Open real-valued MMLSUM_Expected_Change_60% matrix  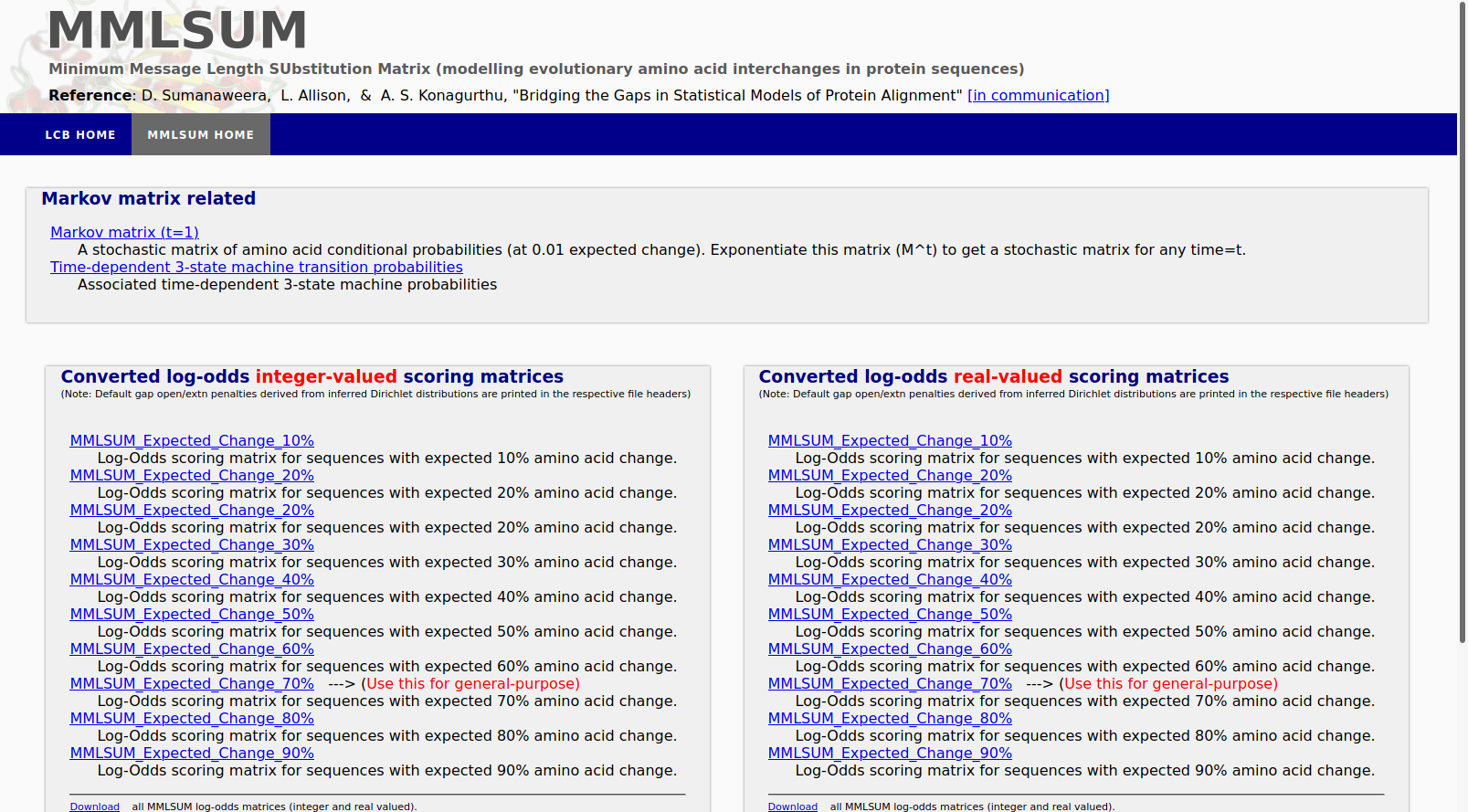click(x=890, y=649)
